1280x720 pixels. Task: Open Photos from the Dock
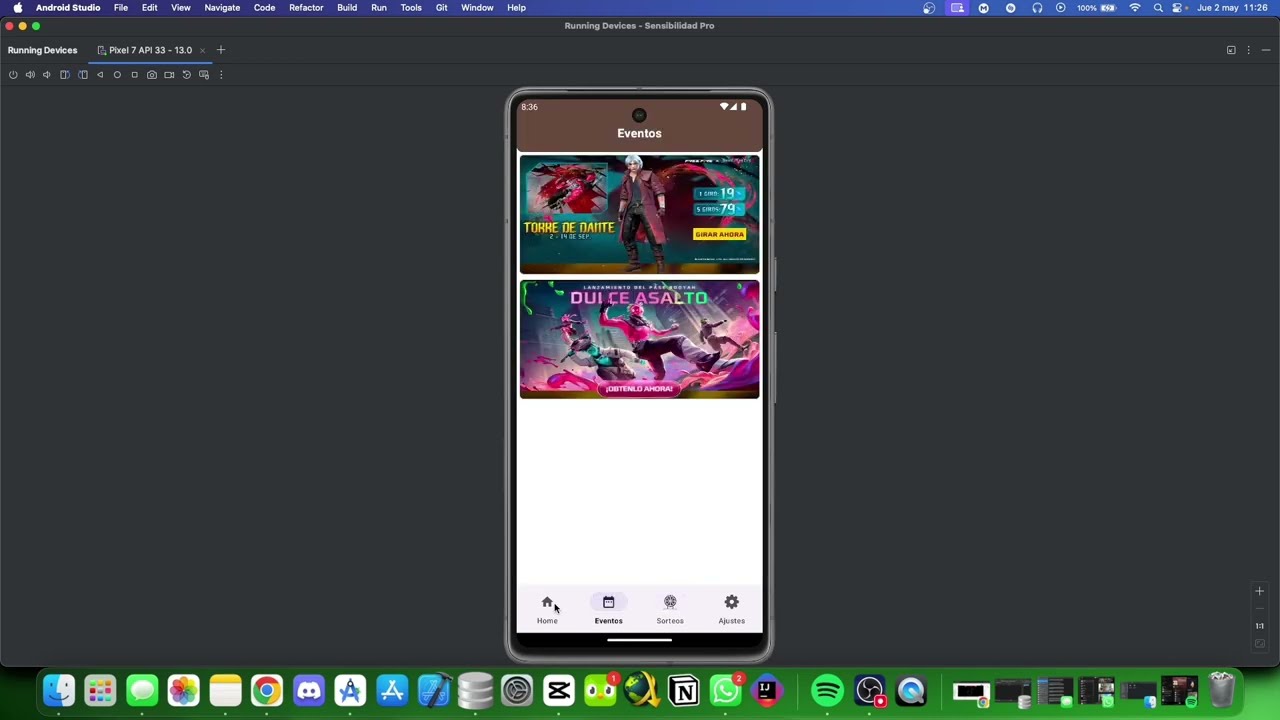point(184,691)
